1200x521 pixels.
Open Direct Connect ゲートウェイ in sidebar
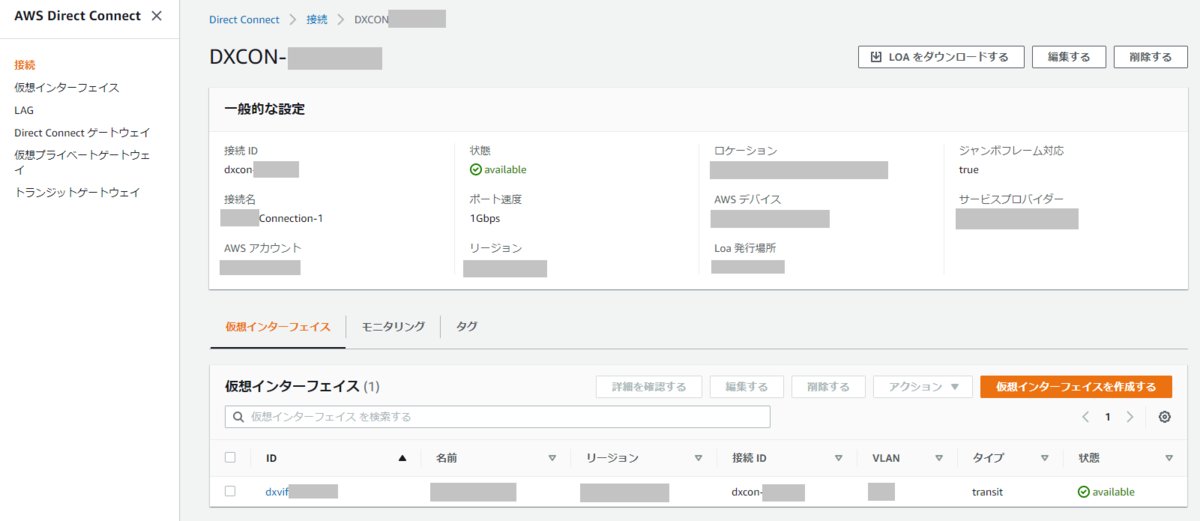(82, 132)
